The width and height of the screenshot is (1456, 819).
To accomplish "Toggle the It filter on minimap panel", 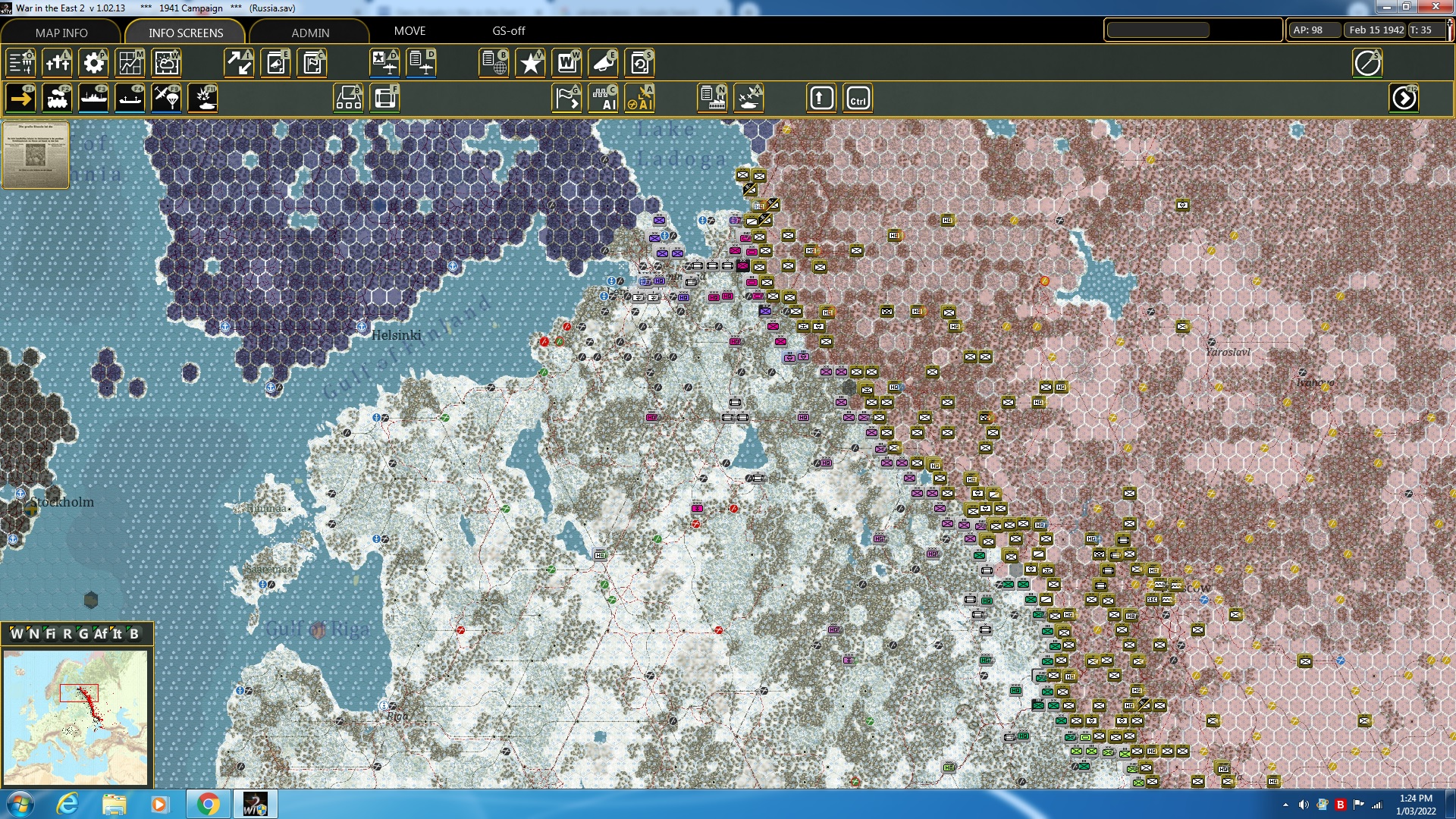I will click(117, 634).
